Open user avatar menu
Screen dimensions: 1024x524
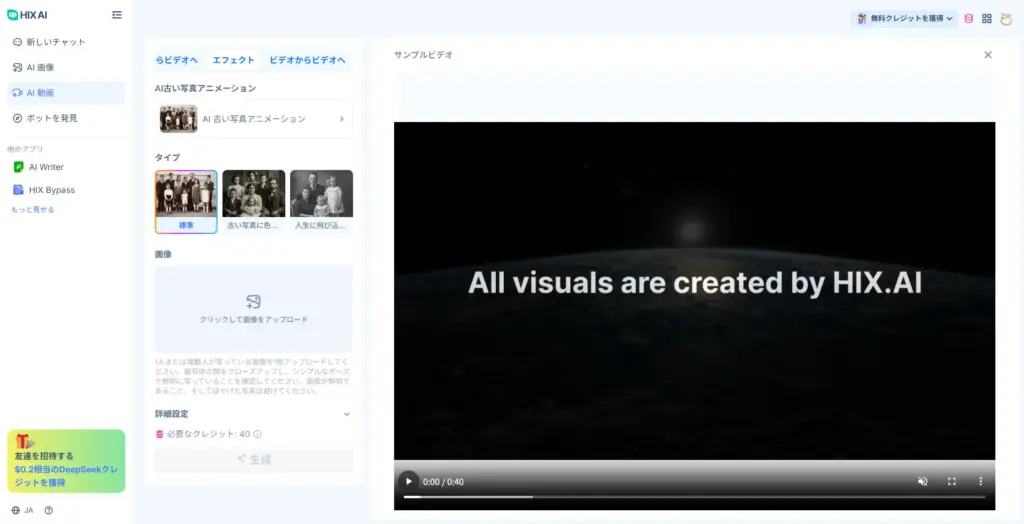pyautogui.click(x=1006, y=18)
